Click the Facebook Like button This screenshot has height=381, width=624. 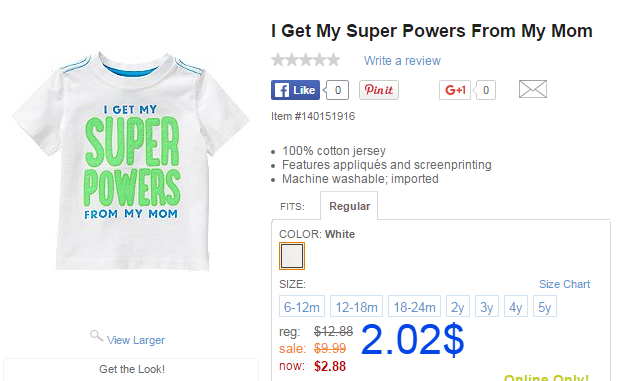(295, 90)
